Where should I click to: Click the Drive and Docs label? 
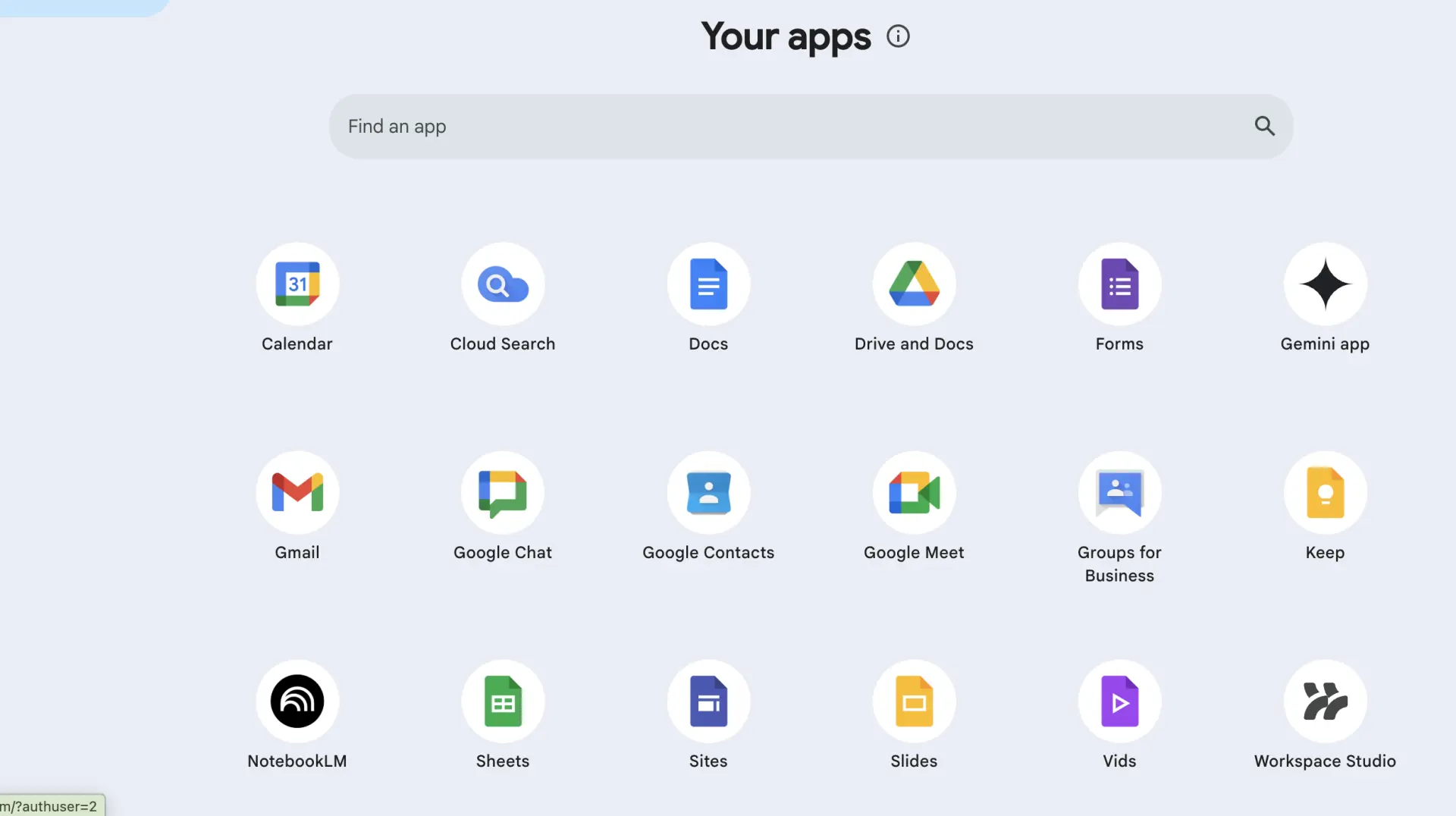tap(914, 344)
